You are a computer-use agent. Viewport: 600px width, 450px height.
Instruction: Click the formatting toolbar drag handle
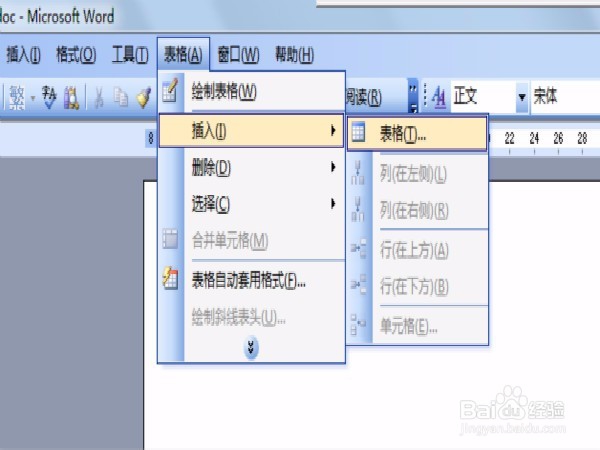[425, 96]
